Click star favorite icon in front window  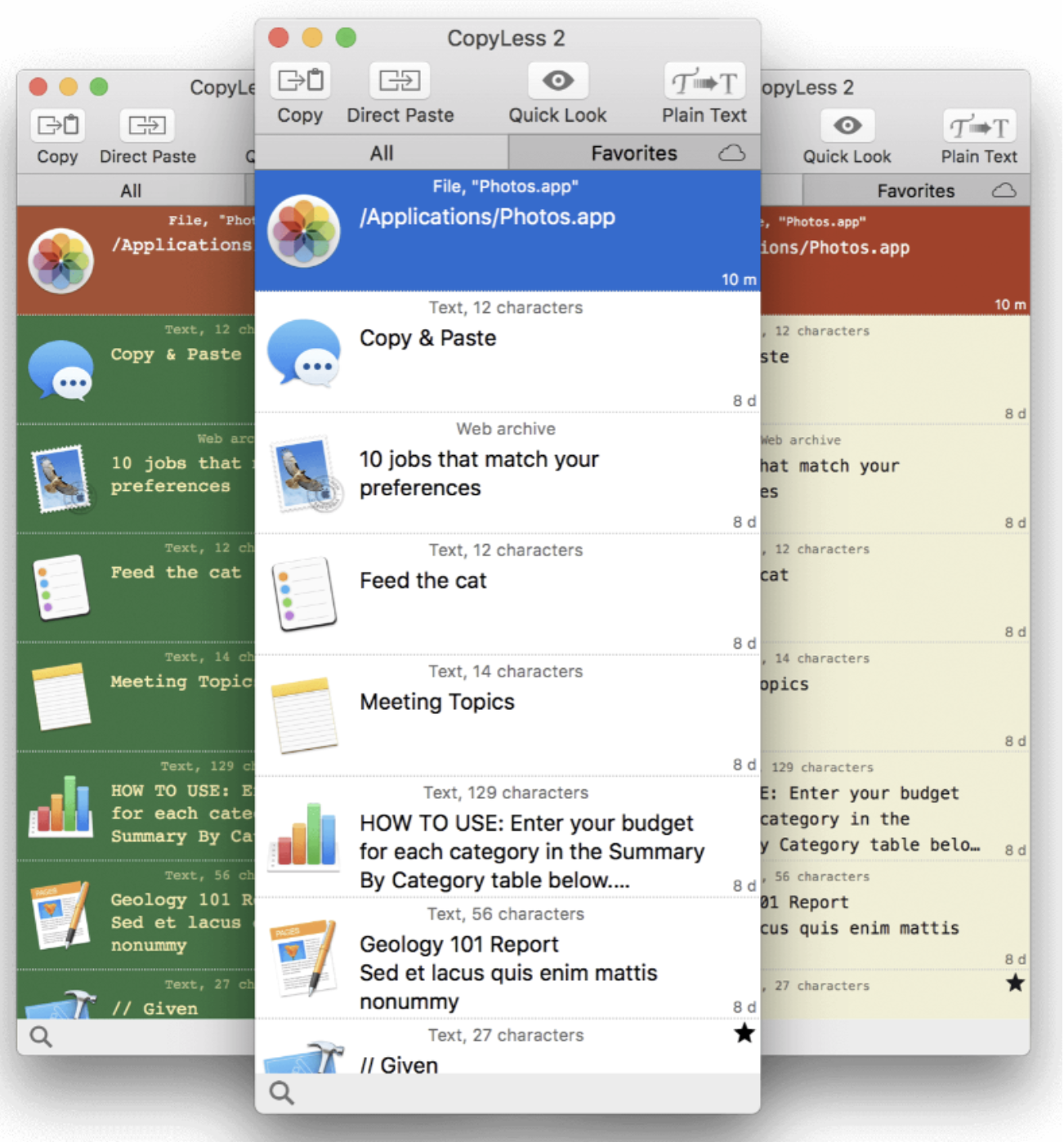(x=744, y=1033)
